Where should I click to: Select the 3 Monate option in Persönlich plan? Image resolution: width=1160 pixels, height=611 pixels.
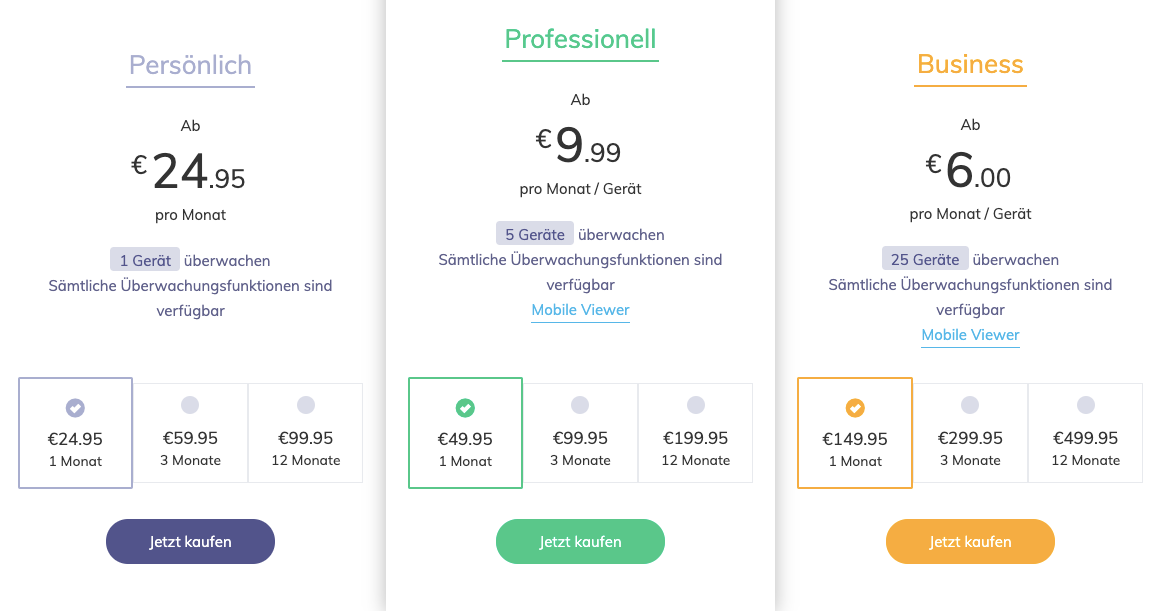tap(190, 433)
